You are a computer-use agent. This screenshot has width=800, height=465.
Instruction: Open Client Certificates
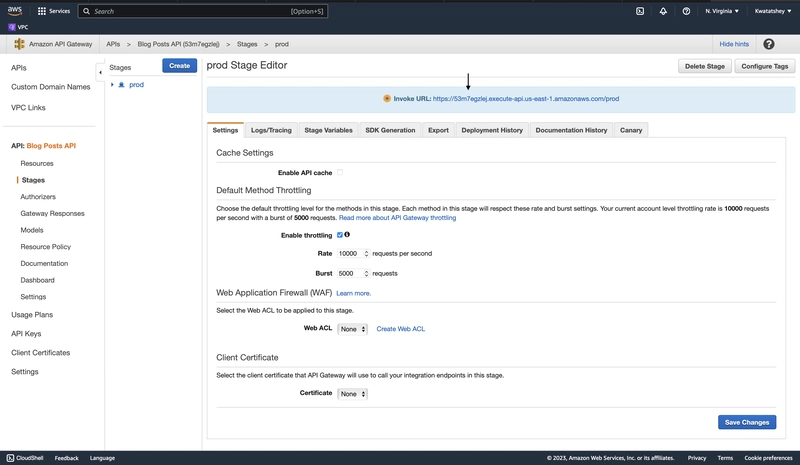[40, 353]
